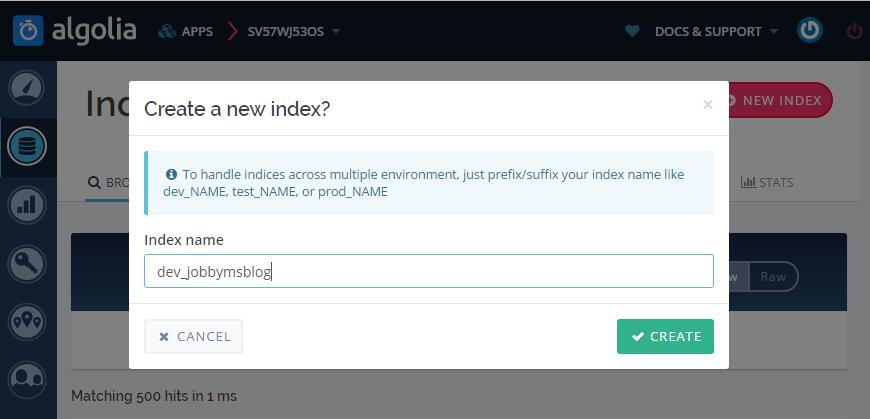
Task: Open the dashboard gauge icon in sidebar
Action: 26,87
